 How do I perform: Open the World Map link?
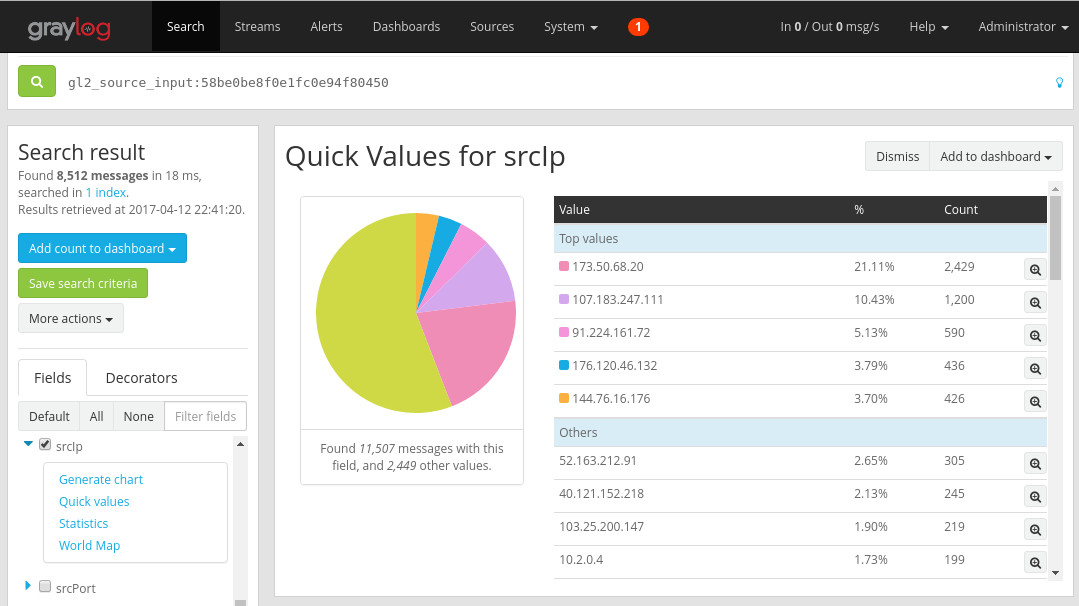[x=89, y=546]
